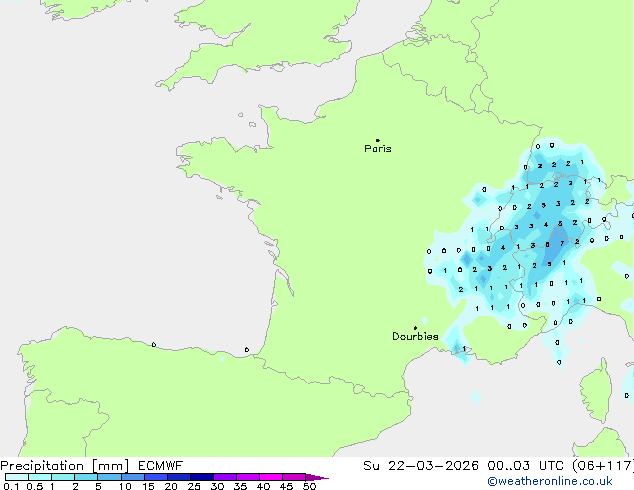634x490 pixels.
Task: Click the legend value label 50
Action: pos(309,486)
